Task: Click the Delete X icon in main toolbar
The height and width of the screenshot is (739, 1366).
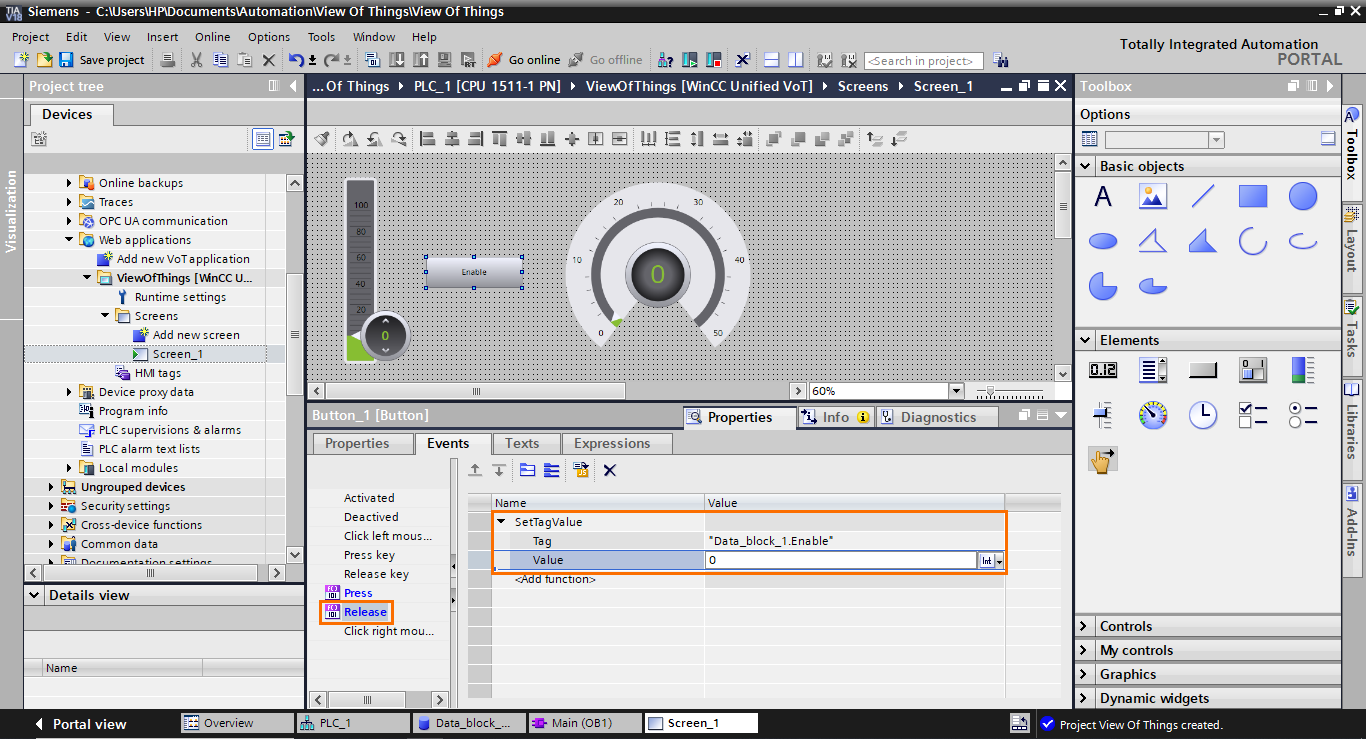Action: (x=269, y=60)
